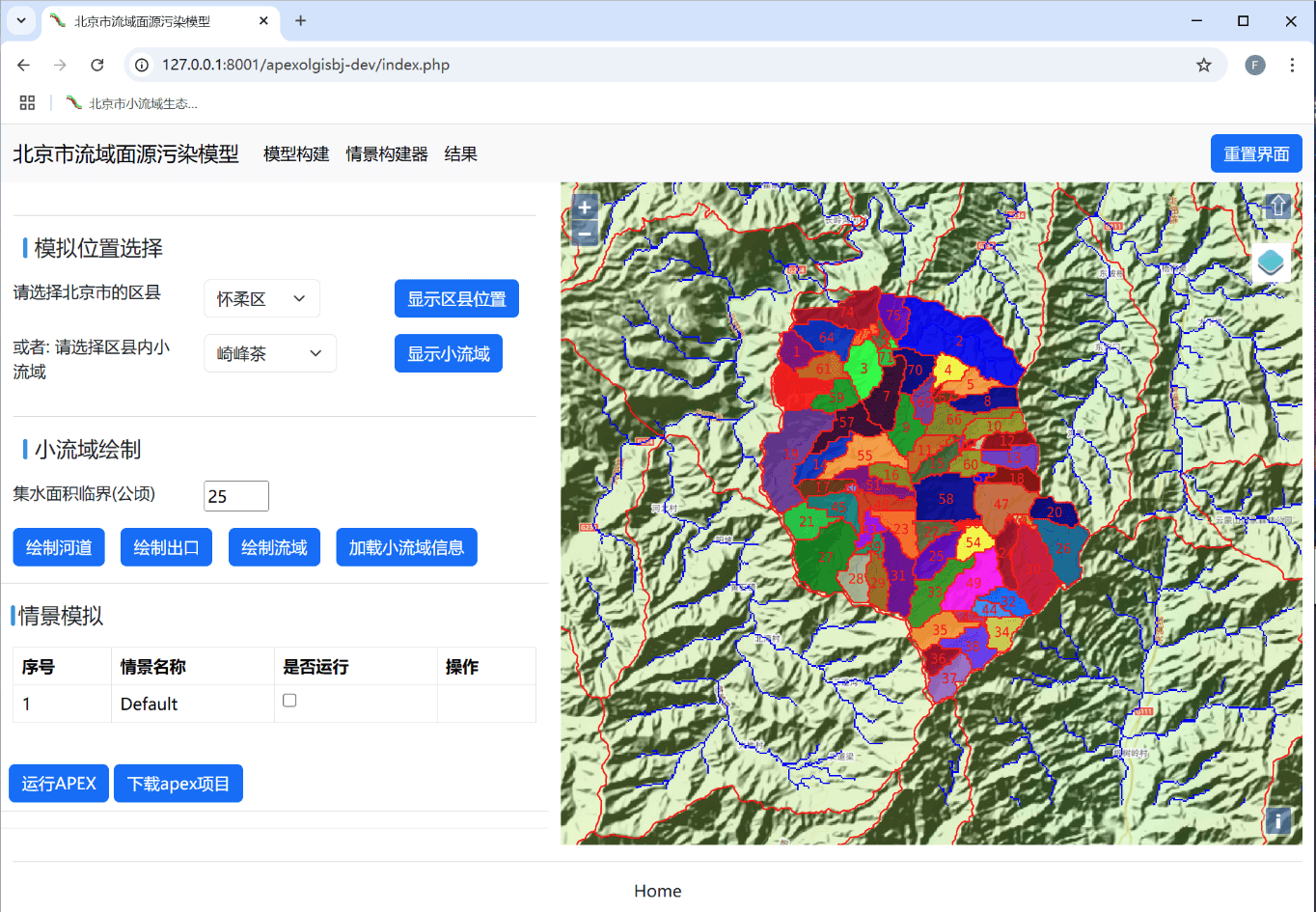Open the 模型构建 menu

coord(296,154)
